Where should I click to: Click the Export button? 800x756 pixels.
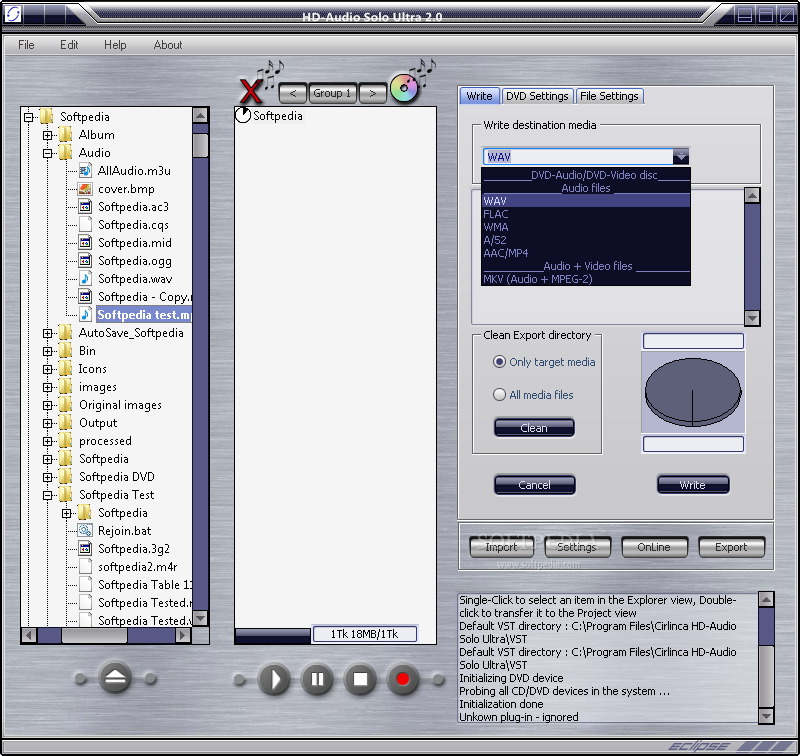731,547
